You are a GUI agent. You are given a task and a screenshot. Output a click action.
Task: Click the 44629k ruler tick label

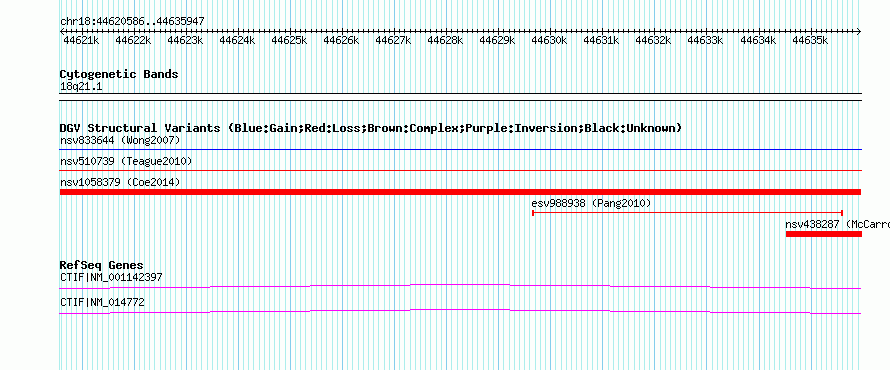498,41
